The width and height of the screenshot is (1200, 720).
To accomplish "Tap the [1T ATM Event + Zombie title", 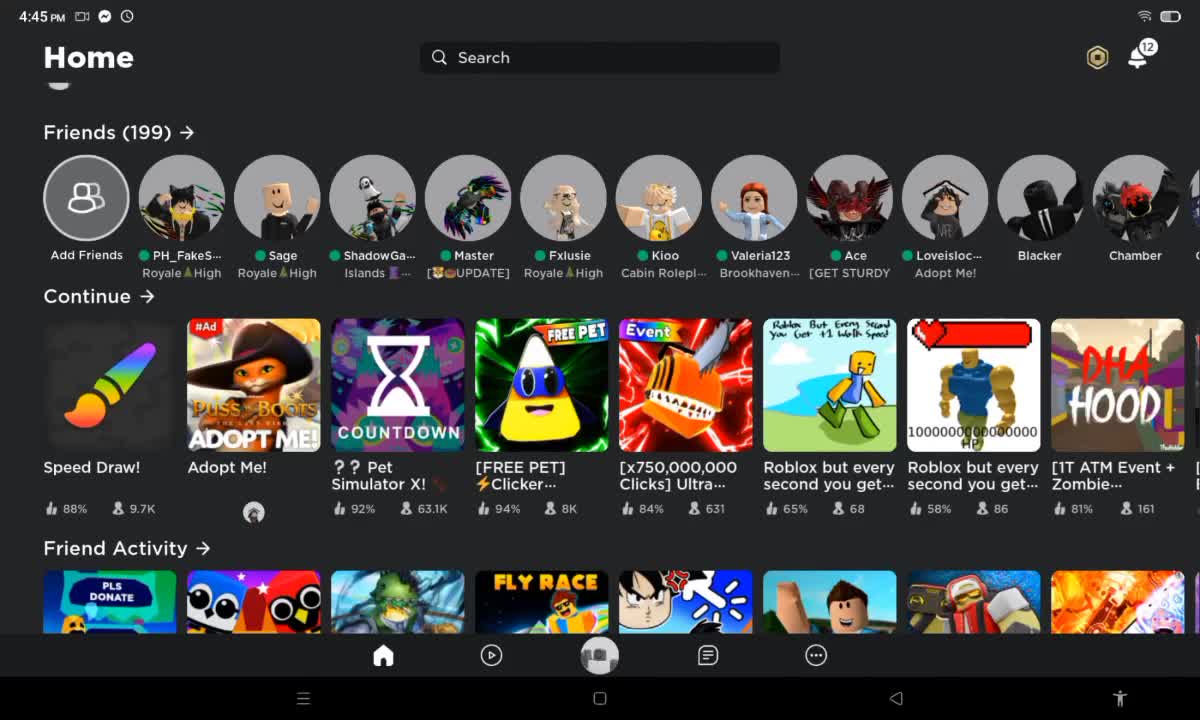I will [x=1114, y=476].
